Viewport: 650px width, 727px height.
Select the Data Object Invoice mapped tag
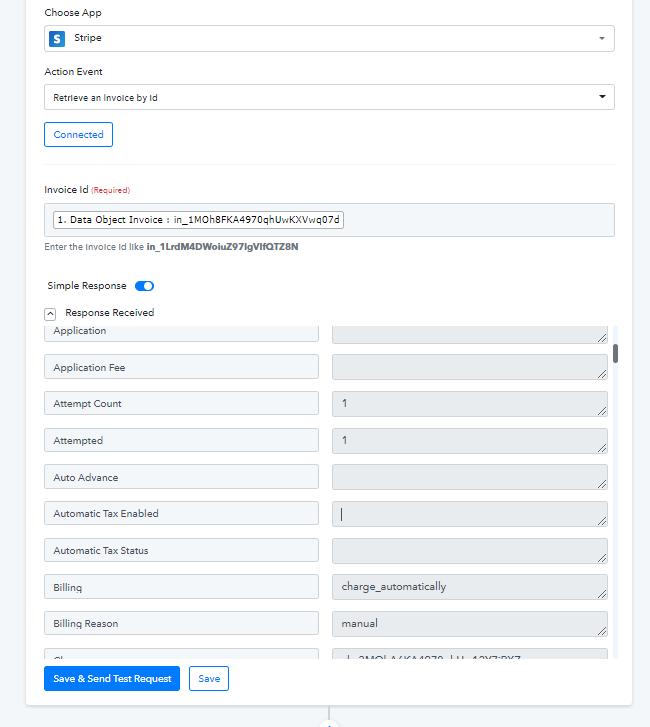(198, 220)
